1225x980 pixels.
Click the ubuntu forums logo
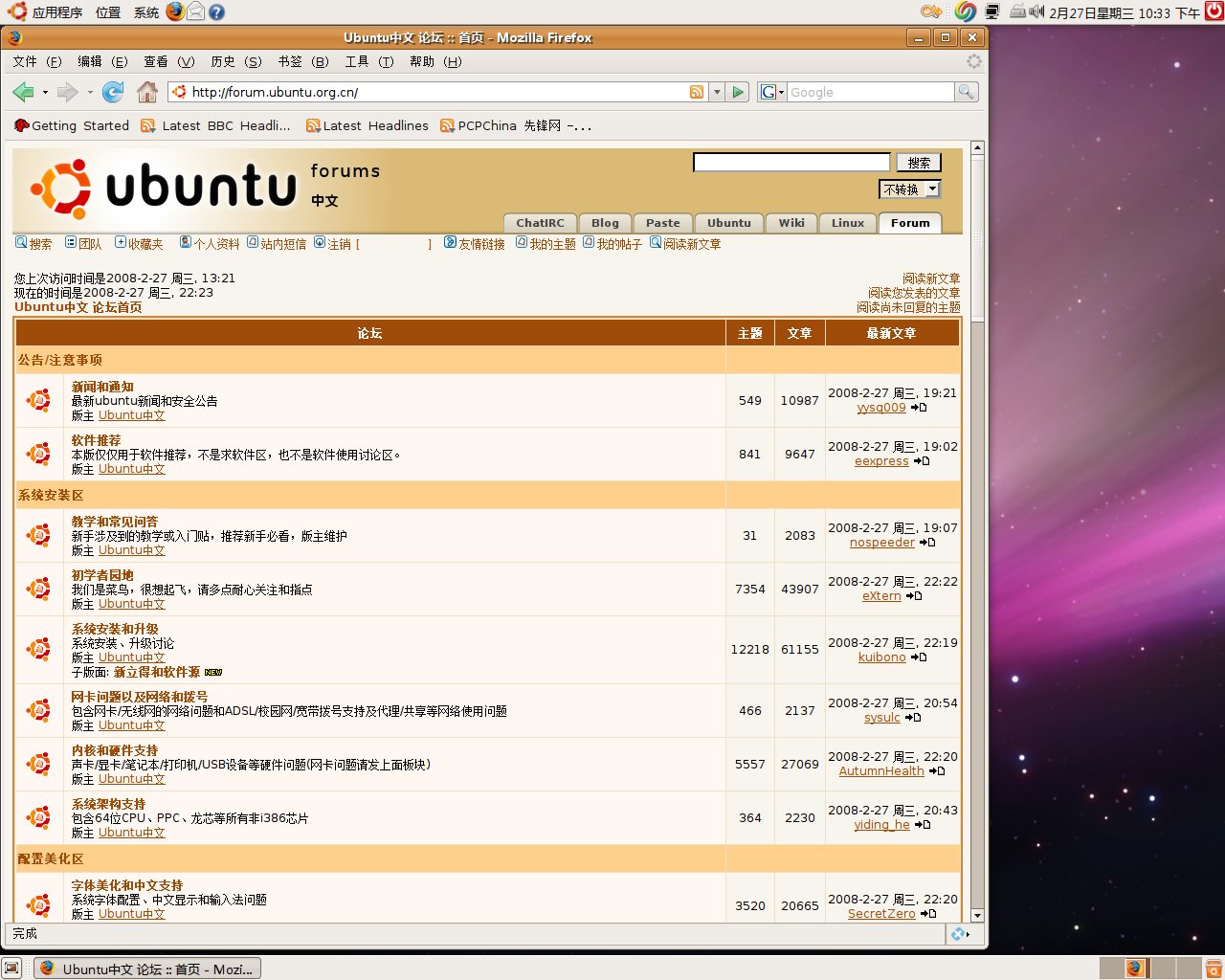(x=164, y=187)
